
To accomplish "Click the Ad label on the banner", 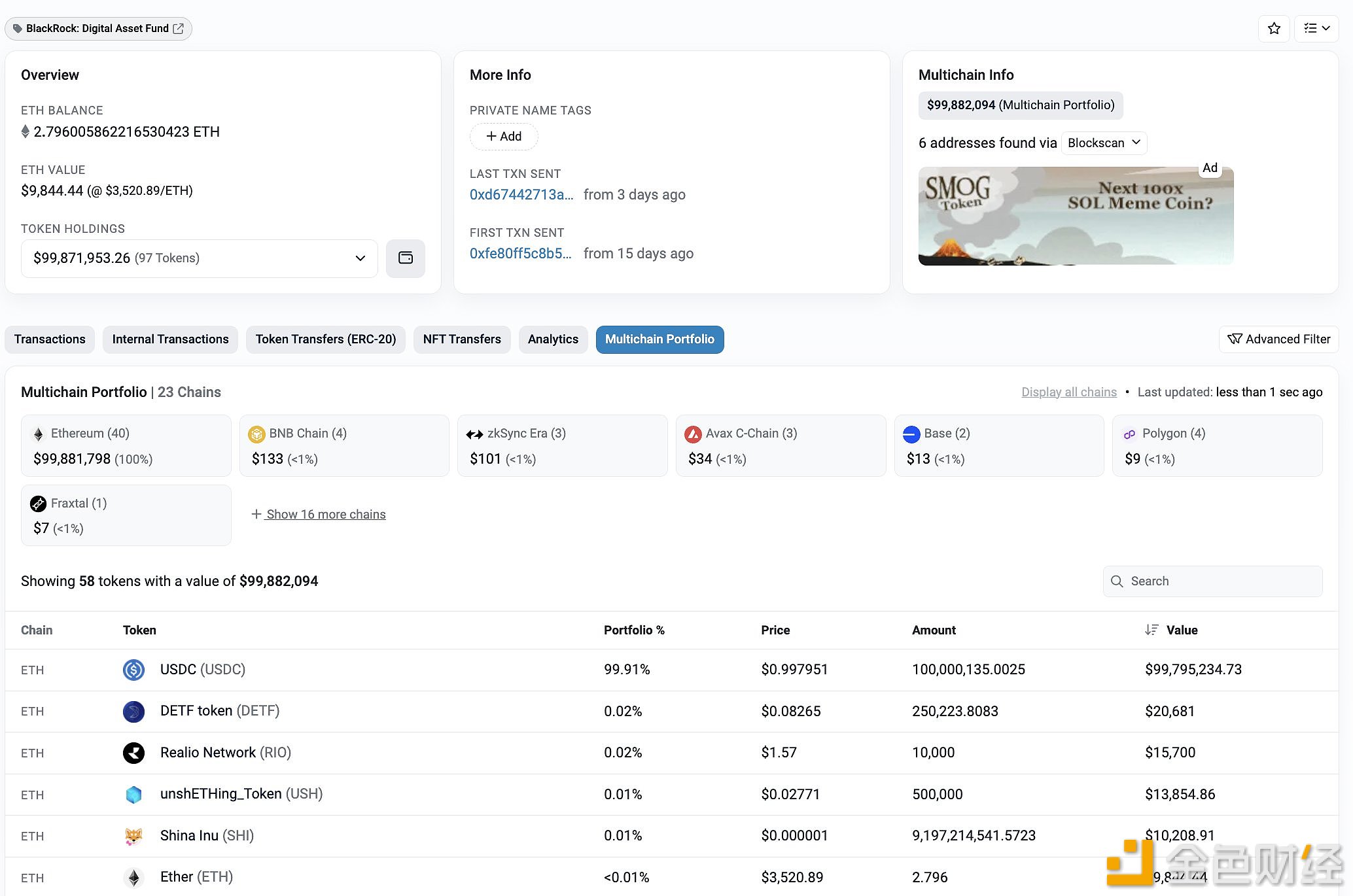I will (x=1210, y=168).
